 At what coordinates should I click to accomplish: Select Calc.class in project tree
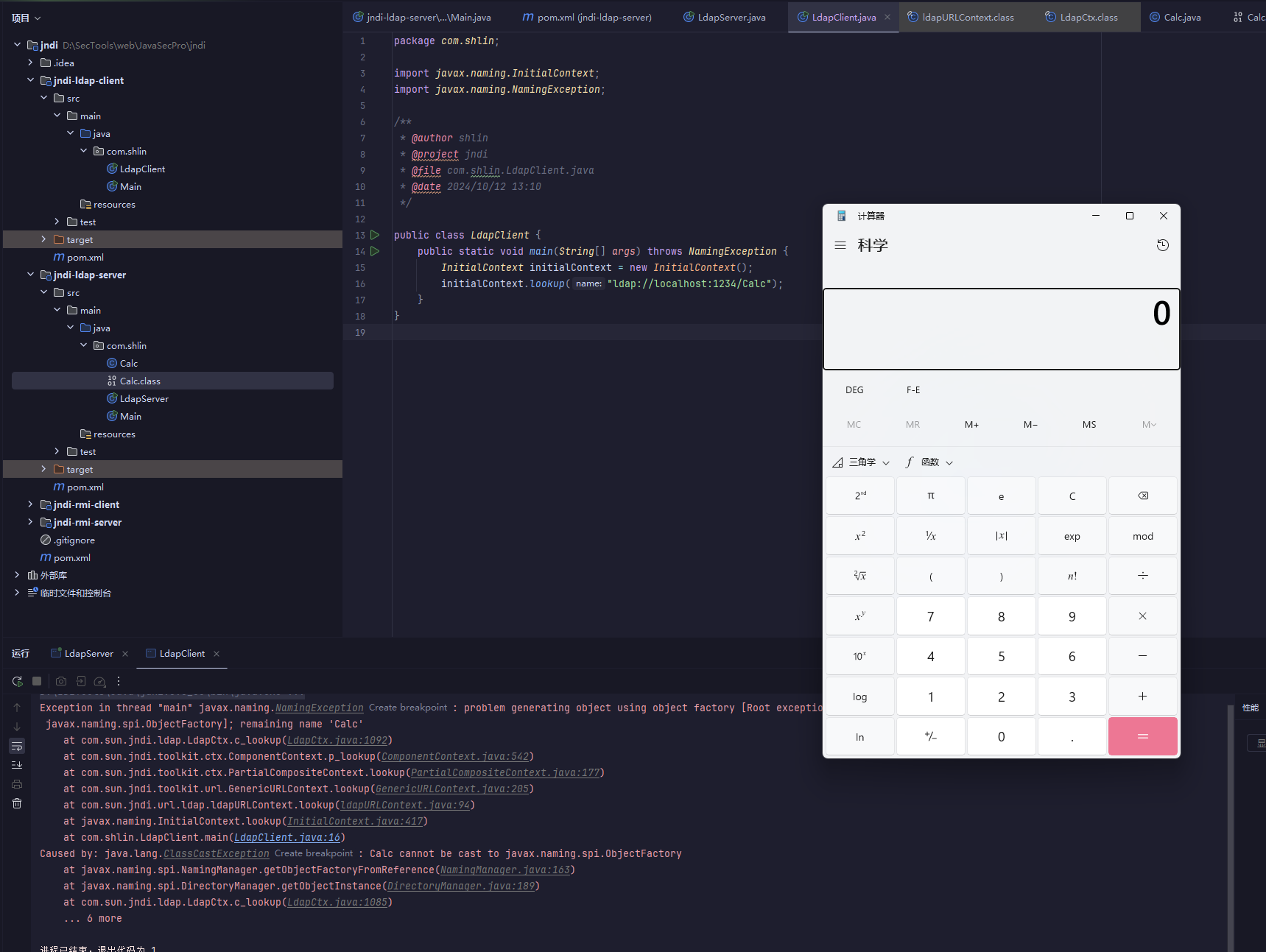click(140, 381)
